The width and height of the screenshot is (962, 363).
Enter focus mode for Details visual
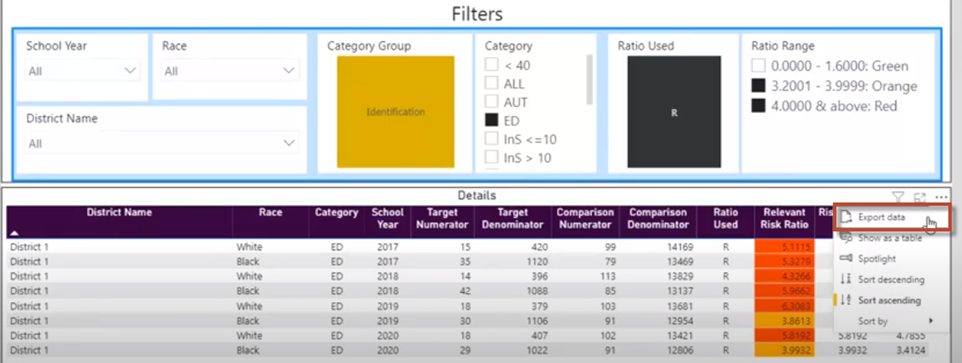(x=919, y=197)
